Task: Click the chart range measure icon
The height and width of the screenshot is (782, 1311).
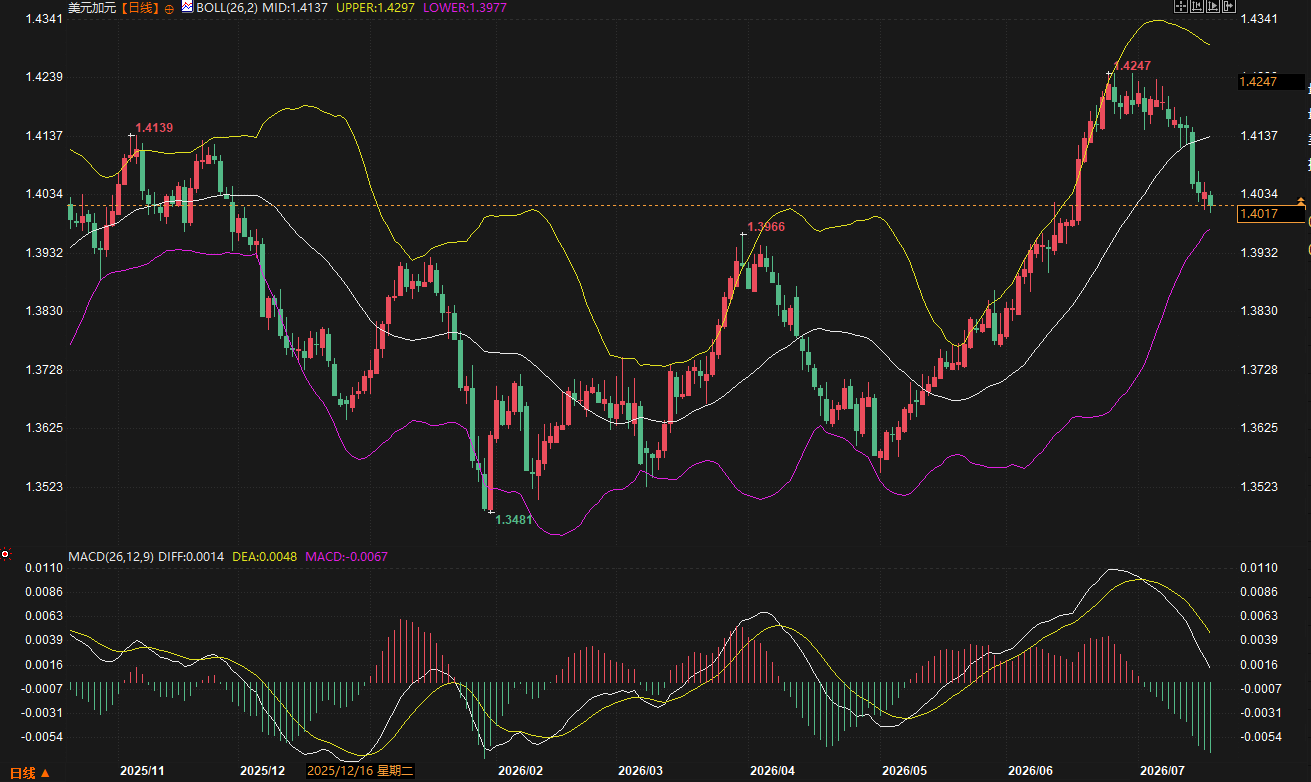Action: [x=1197, y=6]
